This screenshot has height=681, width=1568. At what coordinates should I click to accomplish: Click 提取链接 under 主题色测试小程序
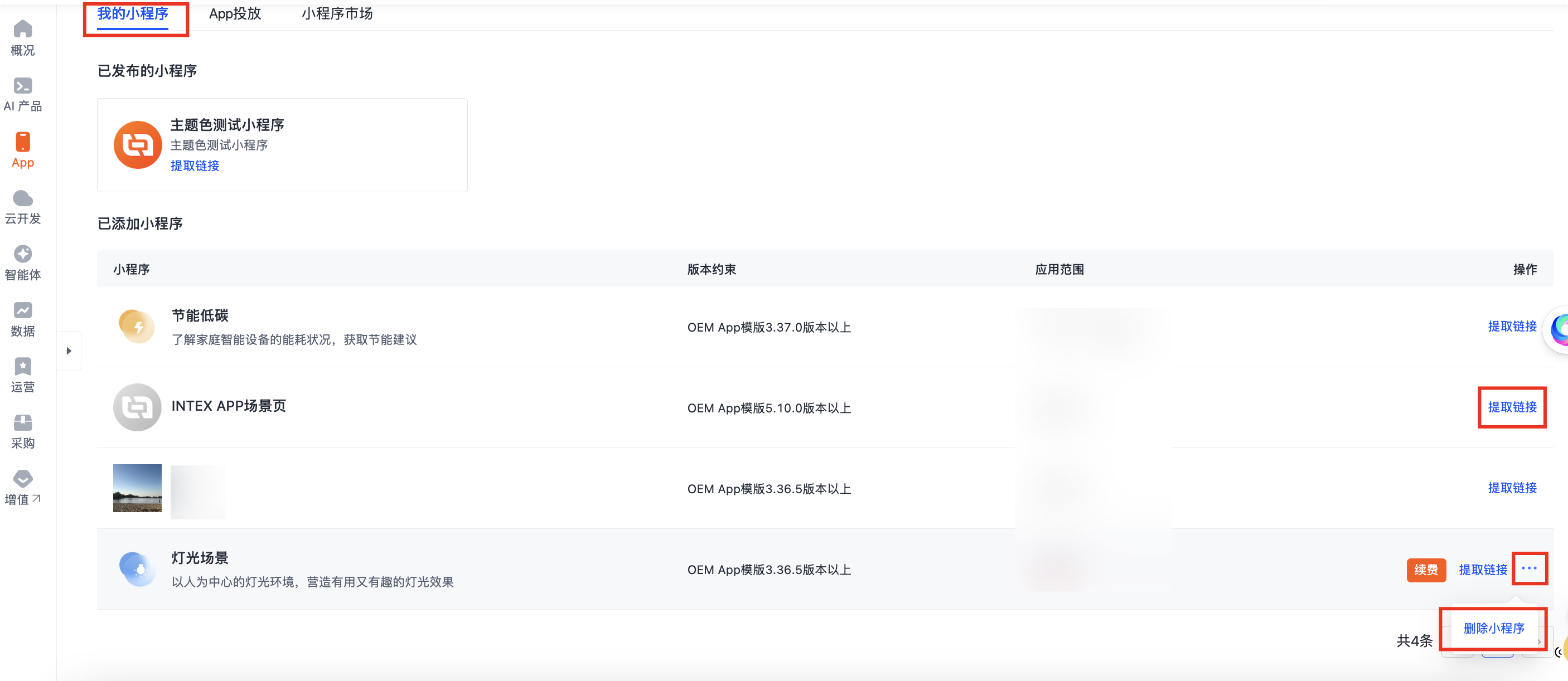coord(195,166)
